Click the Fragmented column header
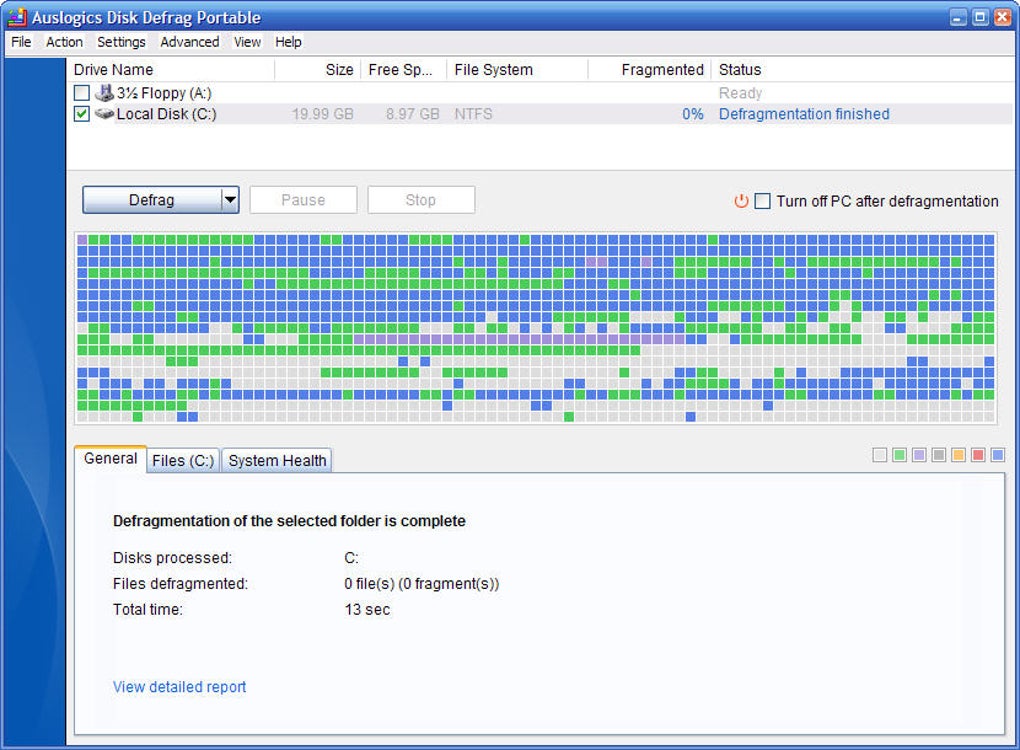1020x750 pixels. (650, 70)
